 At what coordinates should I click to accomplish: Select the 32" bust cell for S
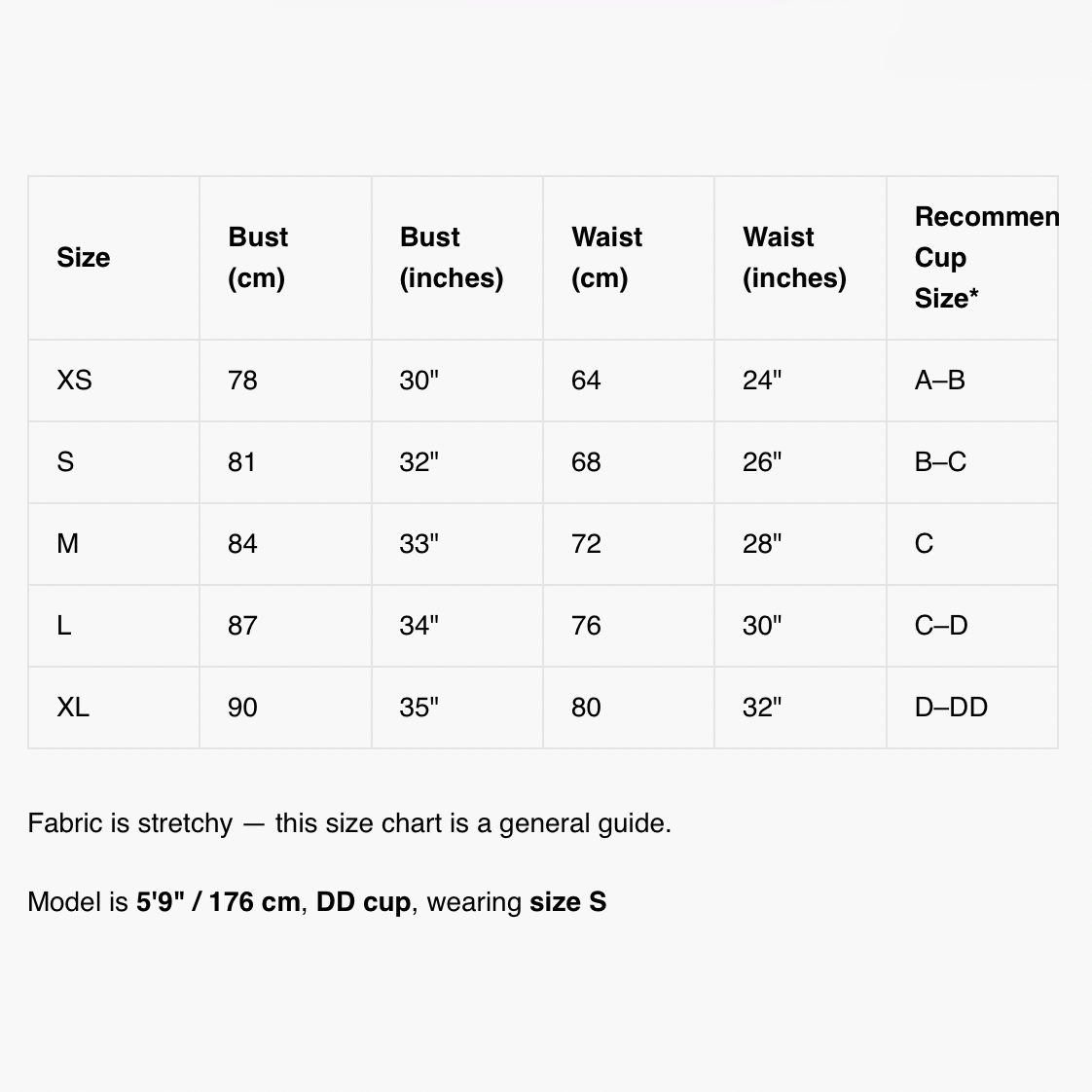point(419,461)
